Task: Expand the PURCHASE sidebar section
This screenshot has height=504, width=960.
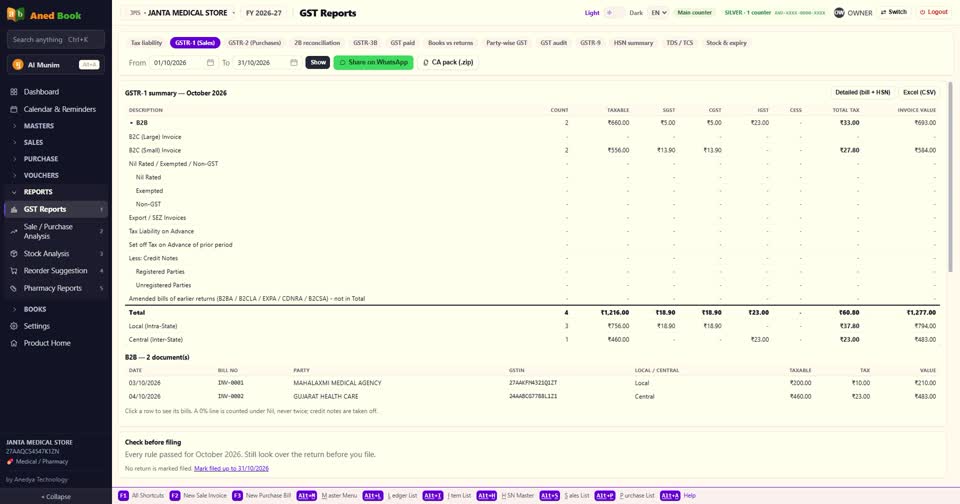Action: click(56, 159)
